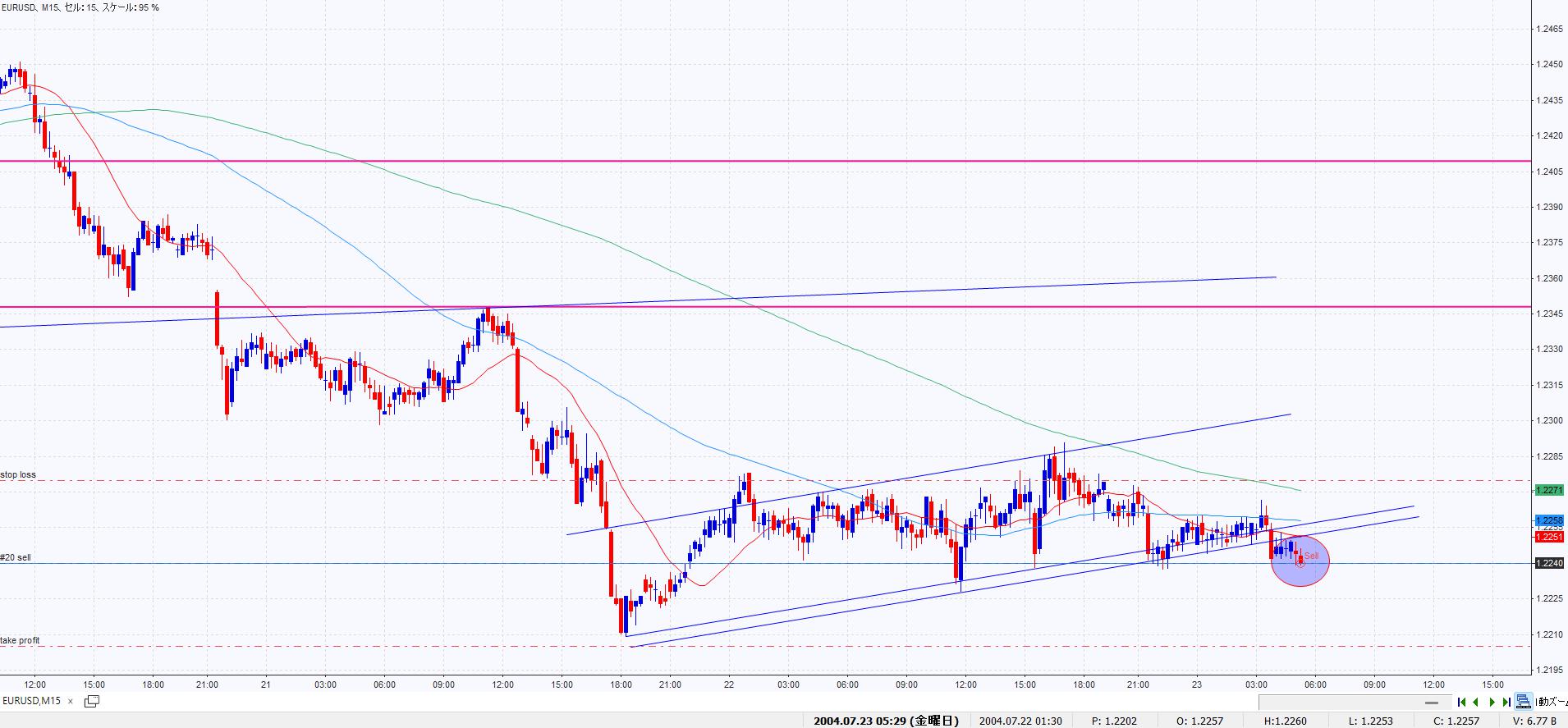
Task: Click the status bar date 2004.07.23 05:29
Action: pyautogui.click(x=885, y=721)
